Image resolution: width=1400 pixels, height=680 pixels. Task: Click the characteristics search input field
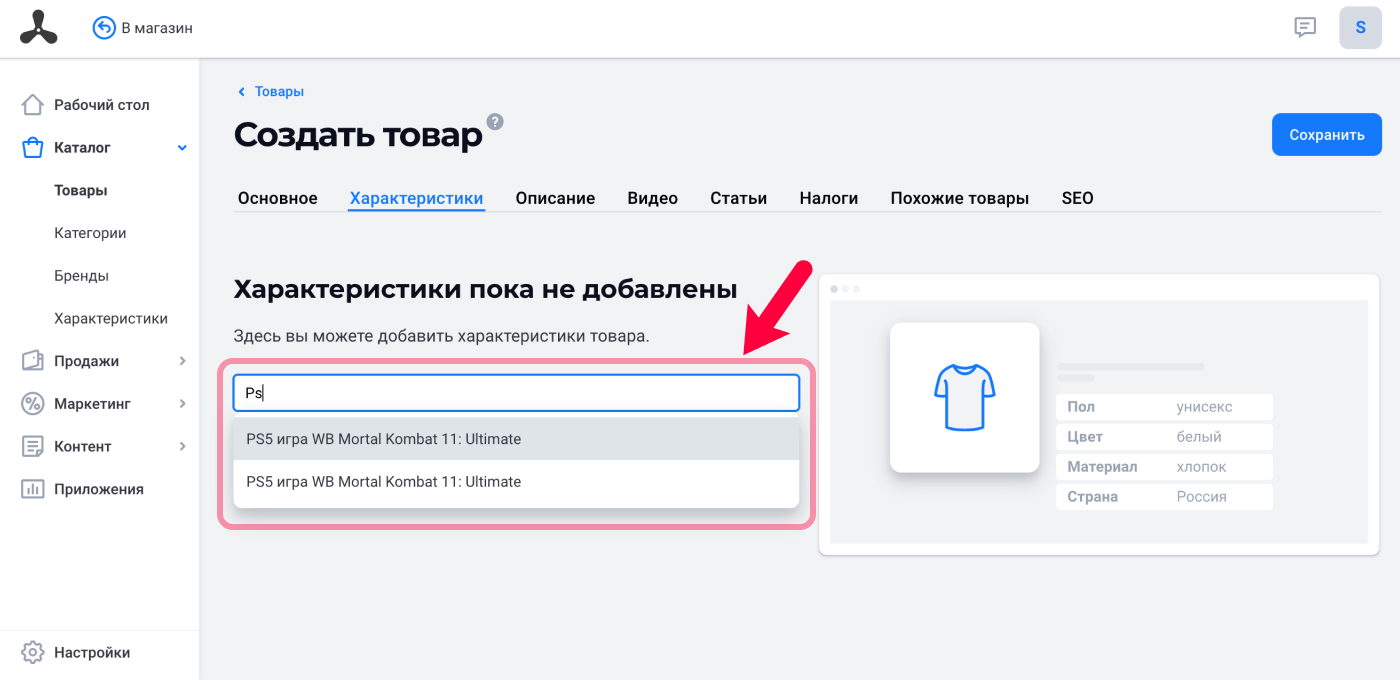click(516, 393)
